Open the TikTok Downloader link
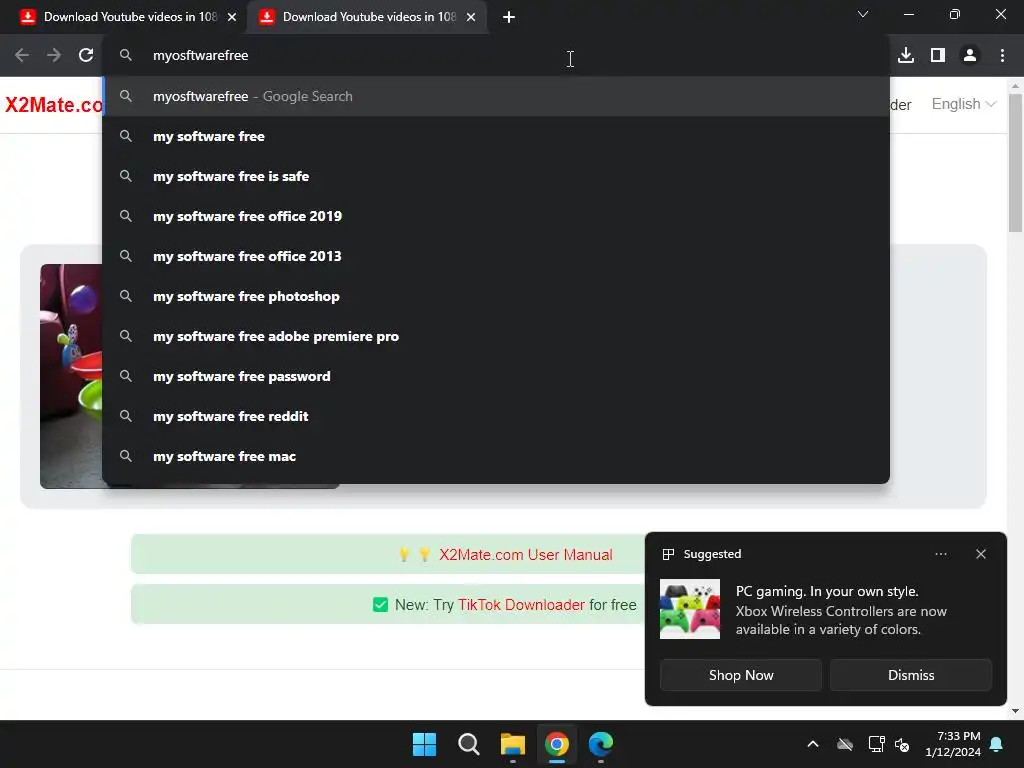Viewport: 1024px width, 768px height. pyautogui.click(x=521, y=605)
